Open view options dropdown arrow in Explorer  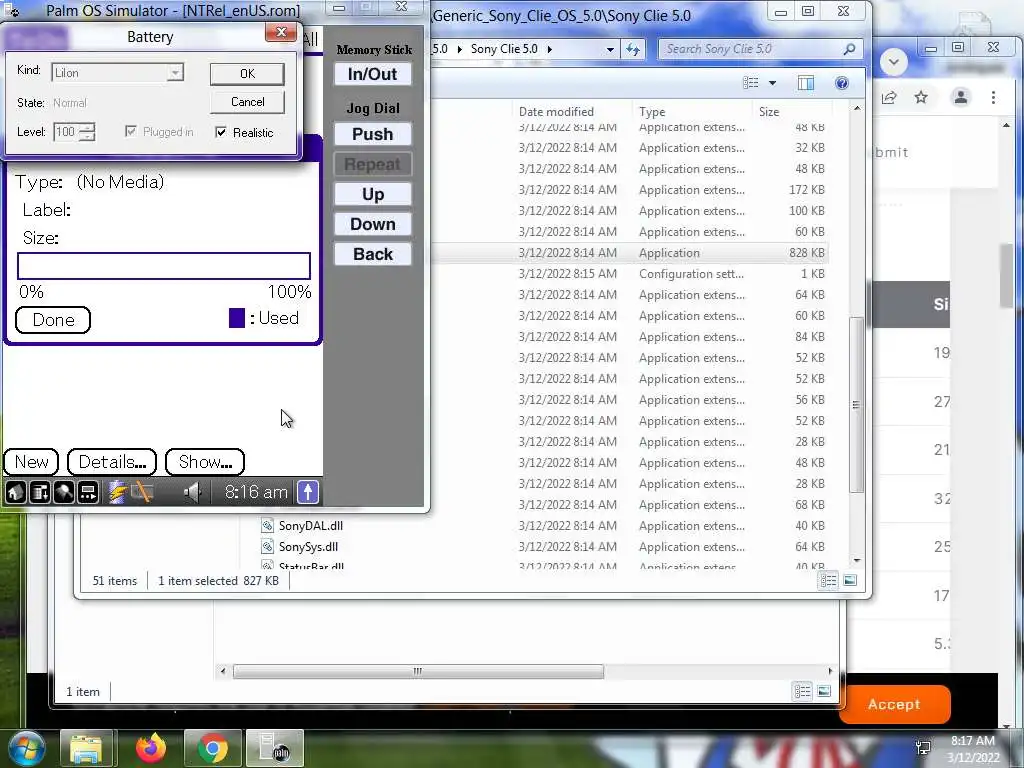click(773, 83)
